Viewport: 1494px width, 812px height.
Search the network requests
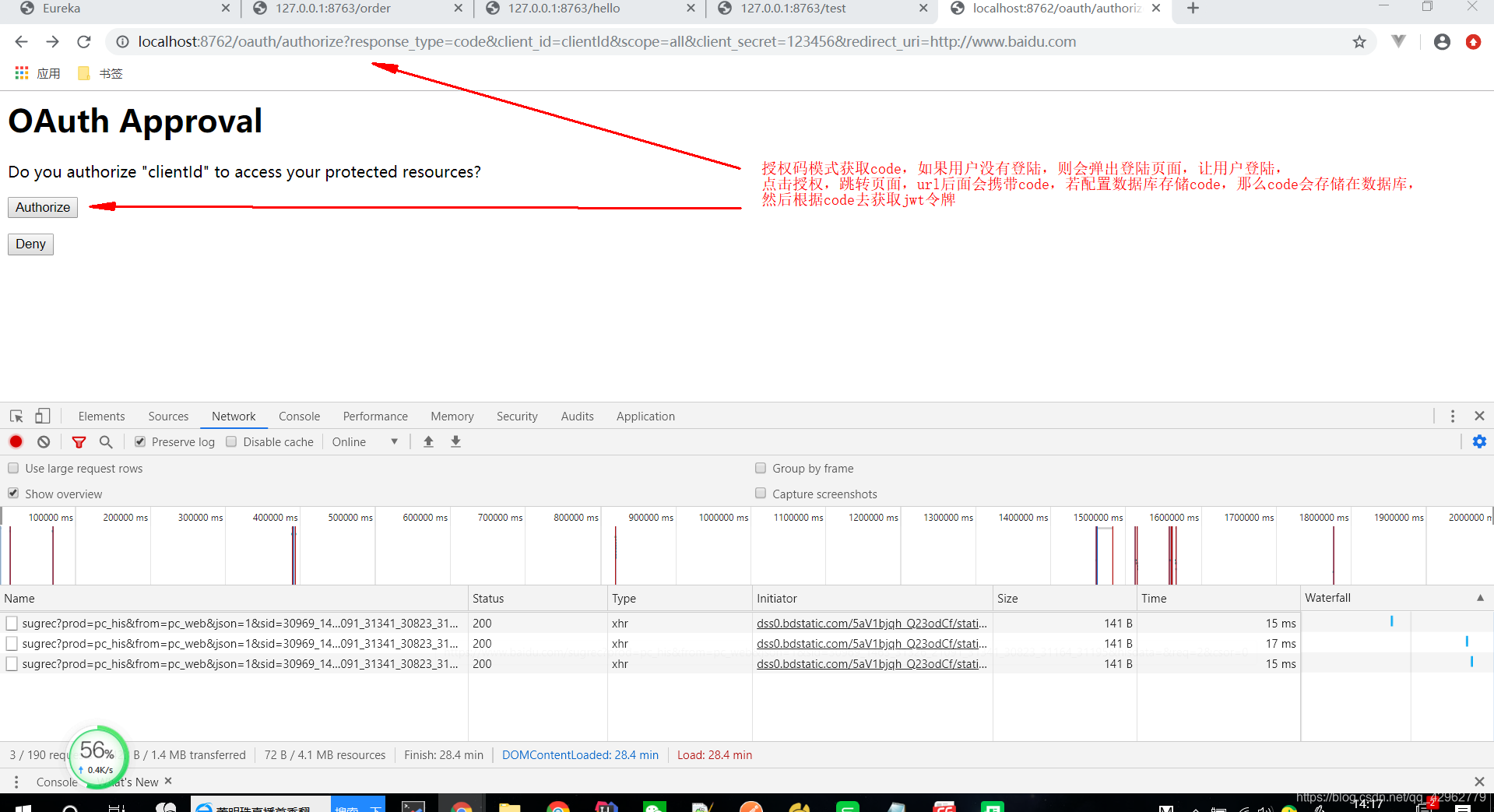pyautogui.click(x=106, y=441)
